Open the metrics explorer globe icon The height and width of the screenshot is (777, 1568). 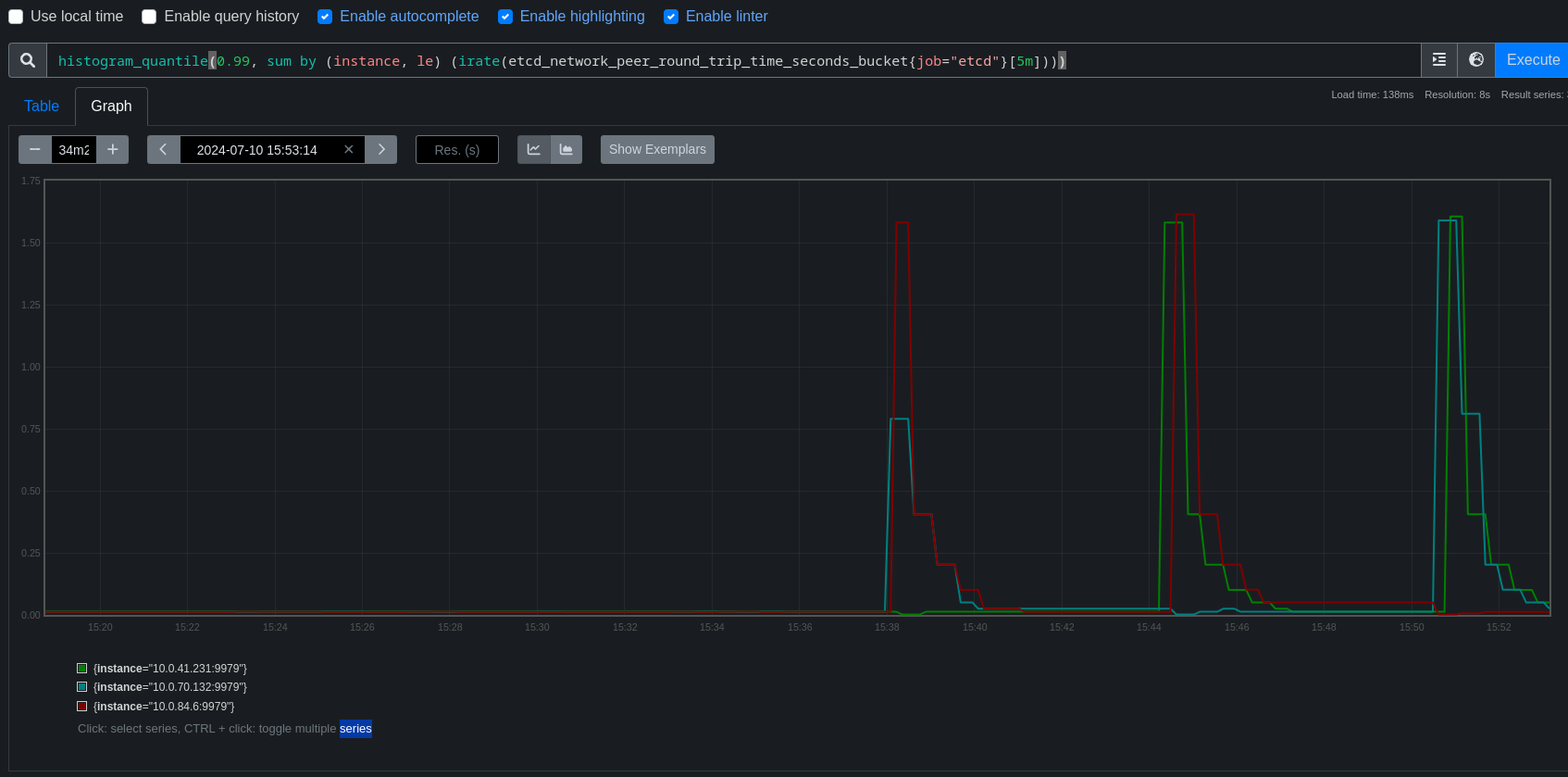point(1476,60)
